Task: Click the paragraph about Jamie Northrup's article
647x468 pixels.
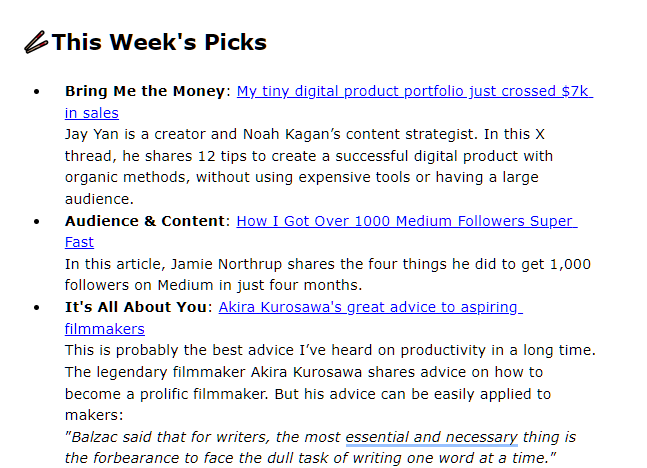Action: coord(328,274)
